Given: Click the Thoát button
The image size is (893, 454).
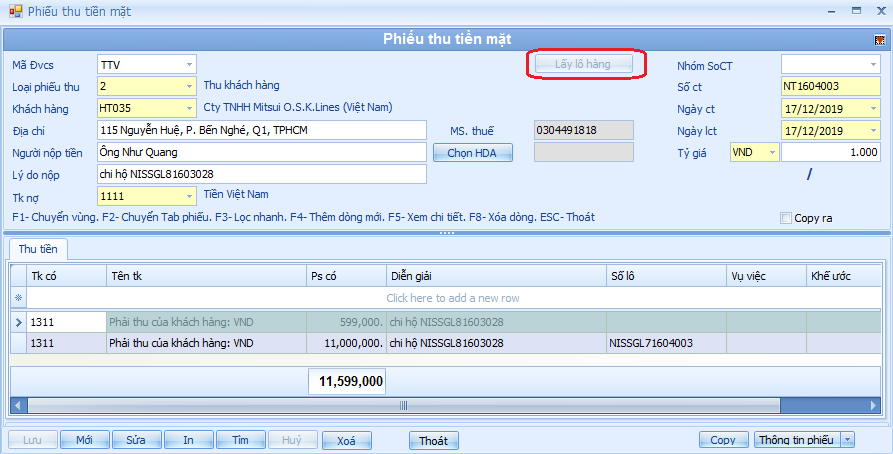Looking at the screenshot, I should point(433,440).
